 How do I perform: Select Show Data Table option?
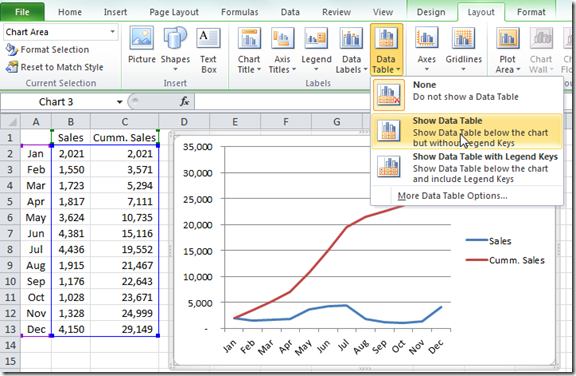click(x=467, y=131)
